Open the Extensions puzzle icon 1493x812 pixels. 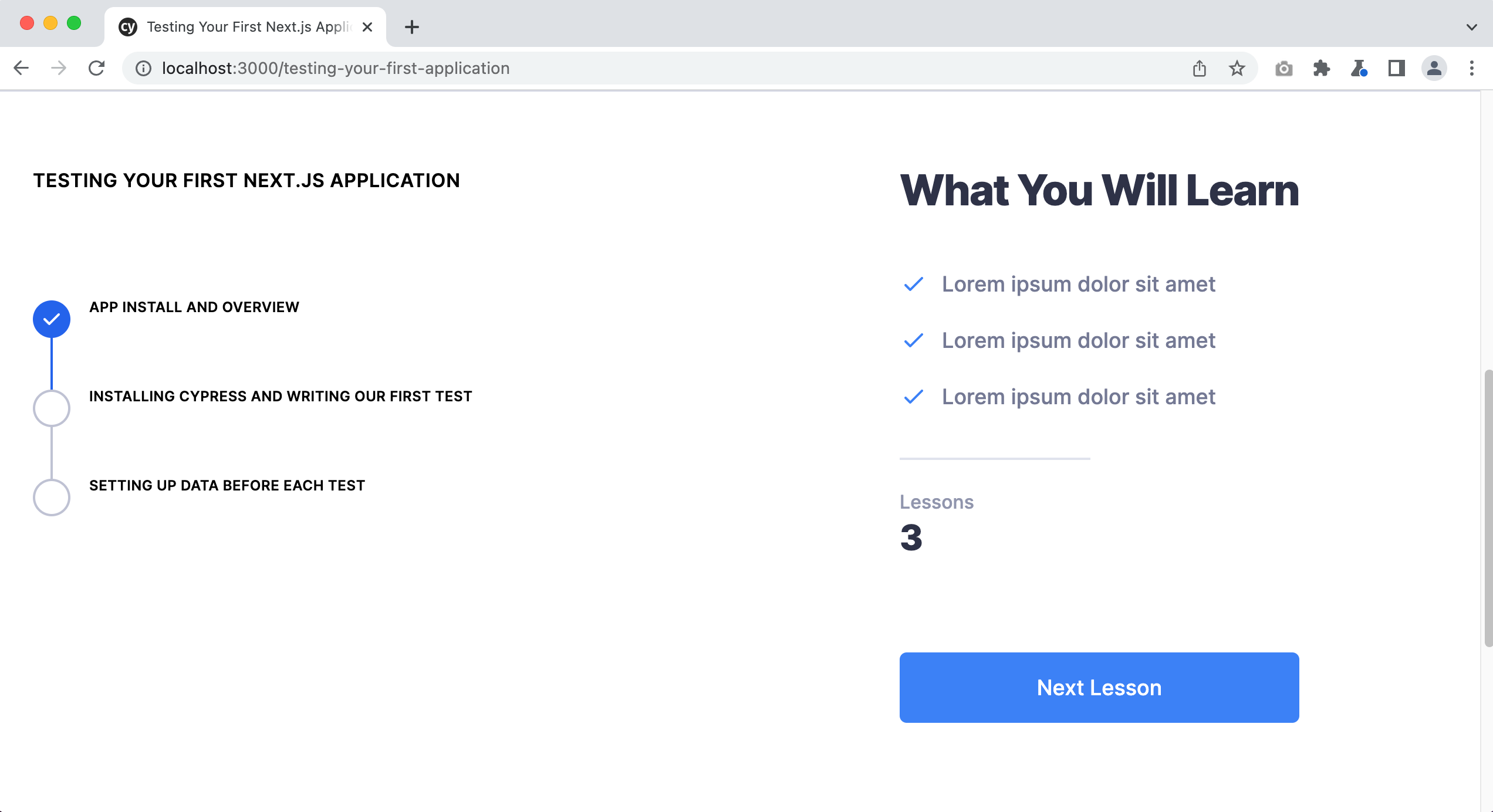pos(1321,69)
